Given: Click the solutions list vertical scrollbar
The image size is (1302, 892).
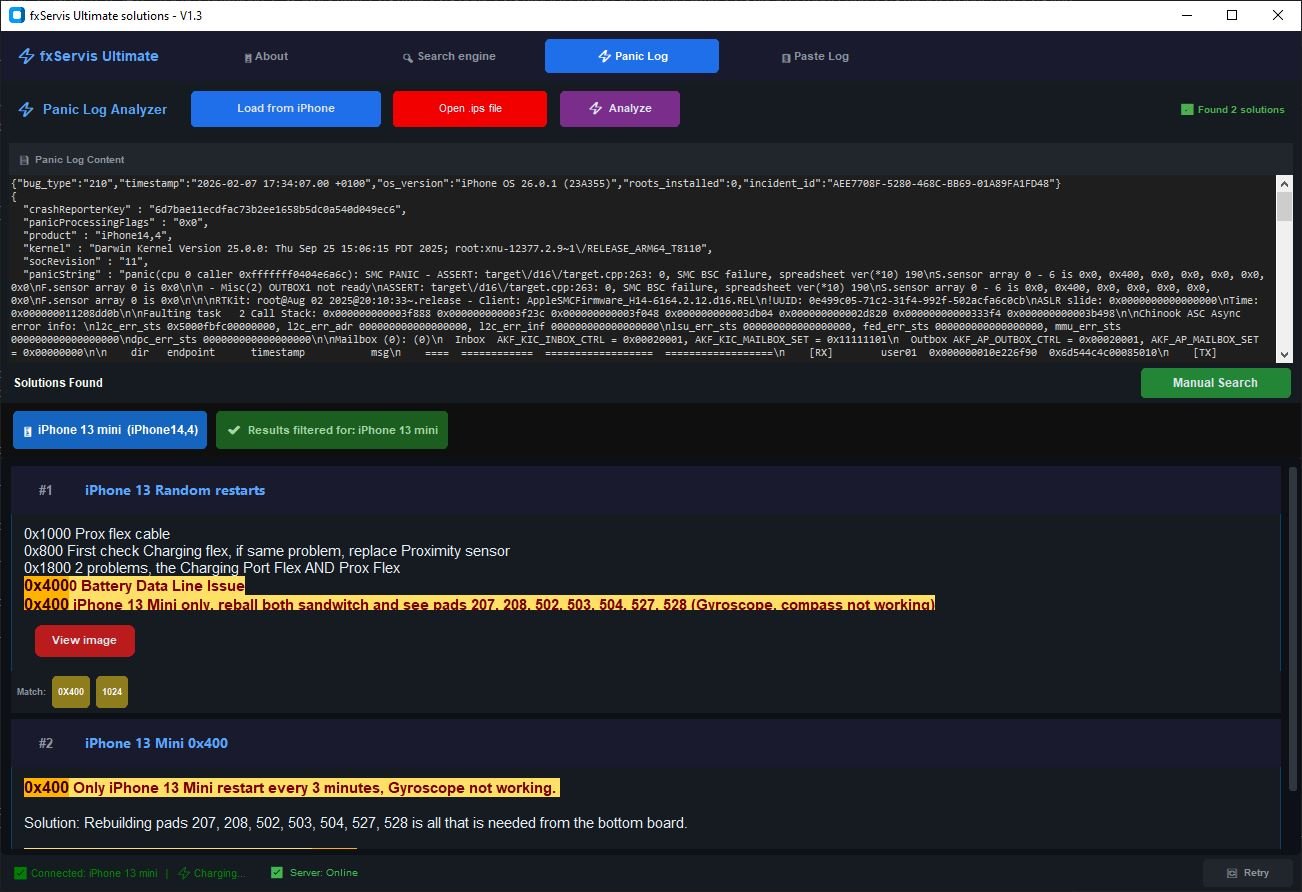Looking at the screenshot, I should 1292,630.
